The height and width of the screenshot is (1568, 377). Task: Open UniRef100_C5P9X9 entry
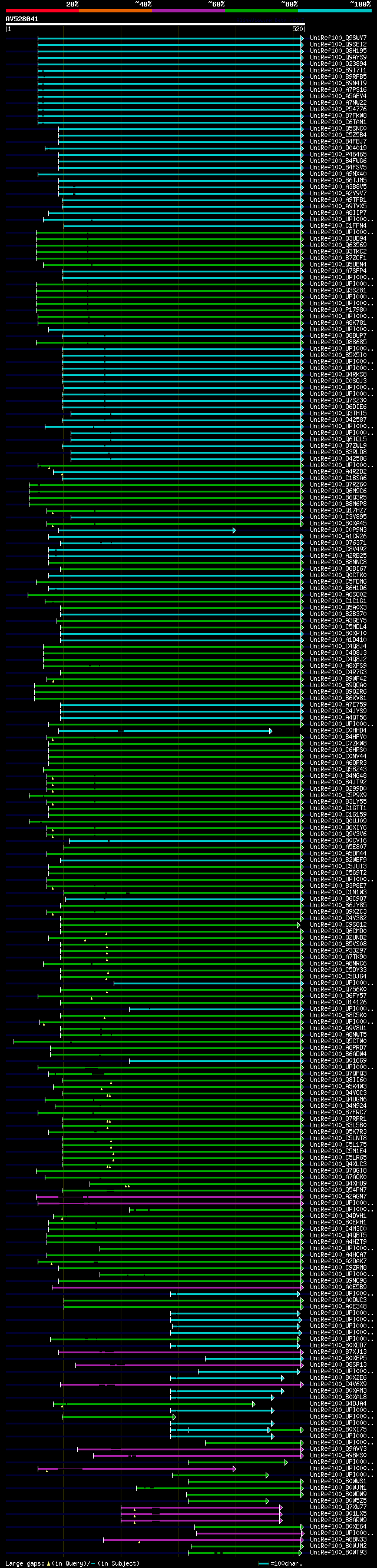tap(338, 795)
